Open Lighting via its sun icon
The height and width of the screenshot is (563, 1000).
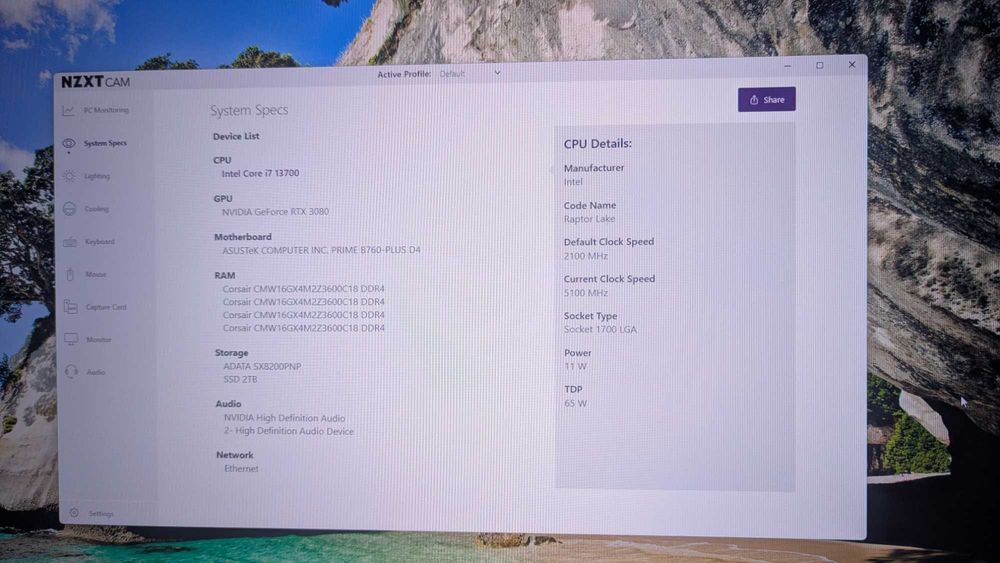click(x=70, y=176)
